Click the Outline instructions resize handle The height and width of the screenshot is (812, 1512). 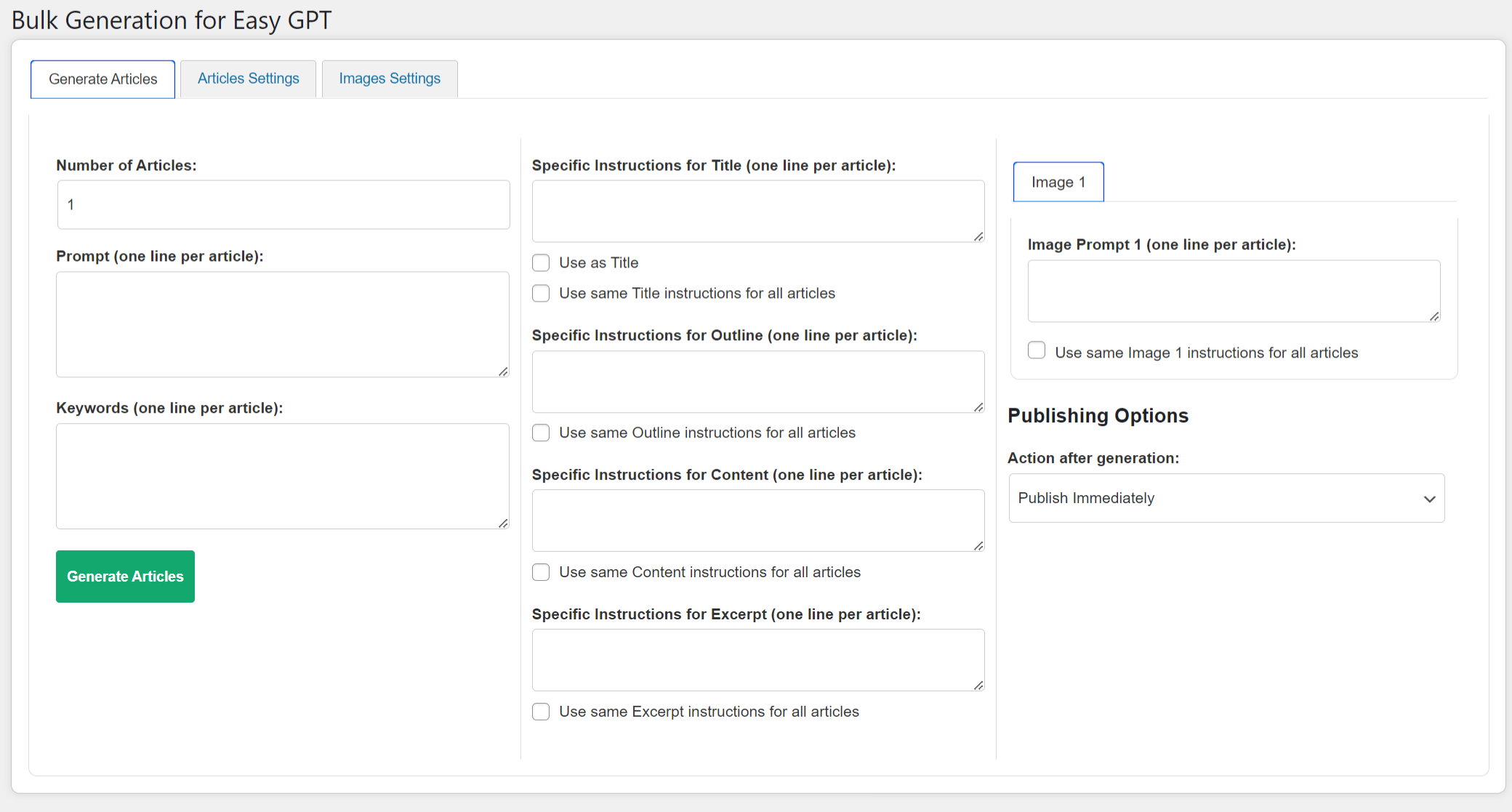click(x=978, y=407)
